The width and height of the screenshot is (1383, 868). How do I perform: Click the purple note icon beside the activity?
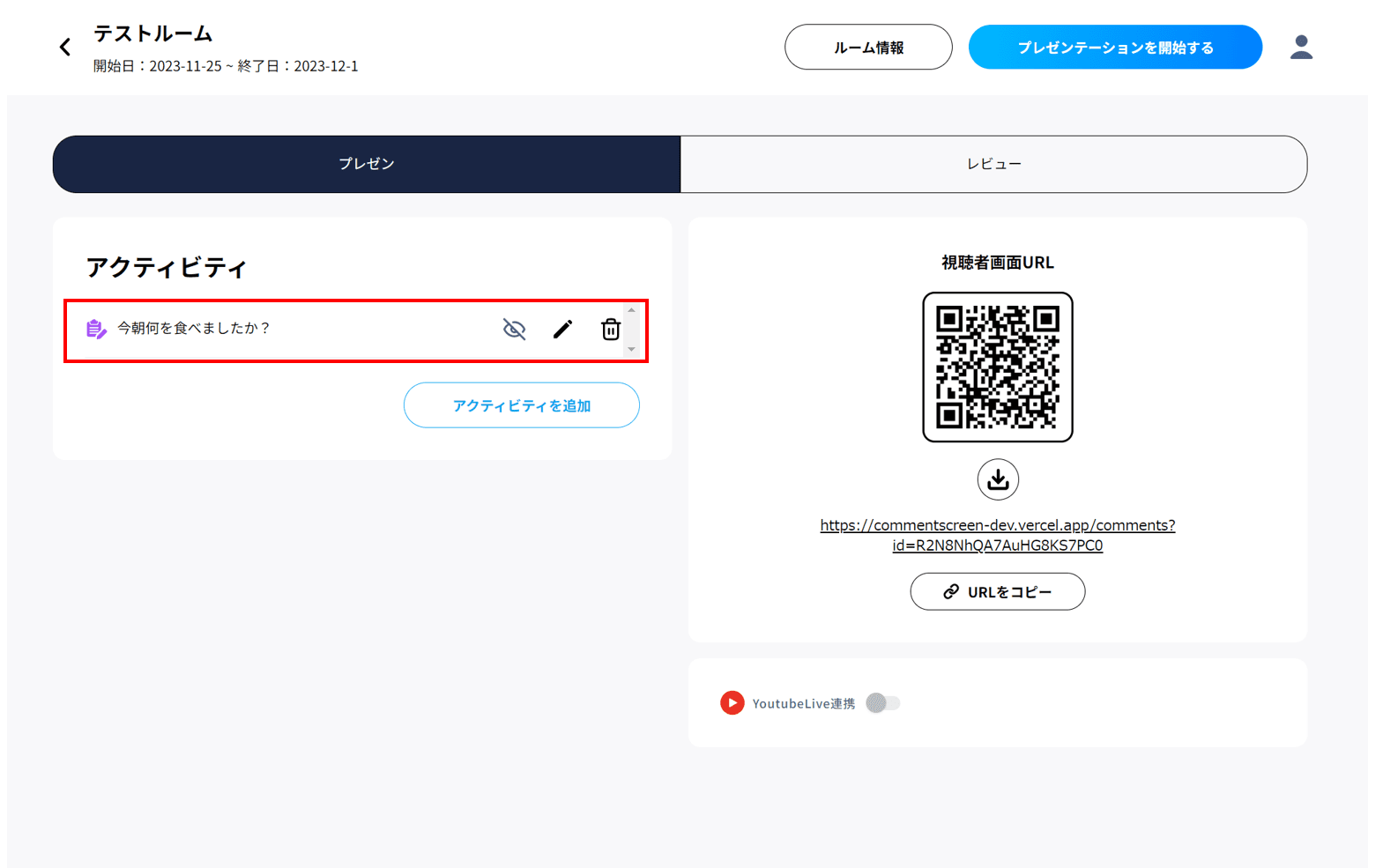click(96, 330)
